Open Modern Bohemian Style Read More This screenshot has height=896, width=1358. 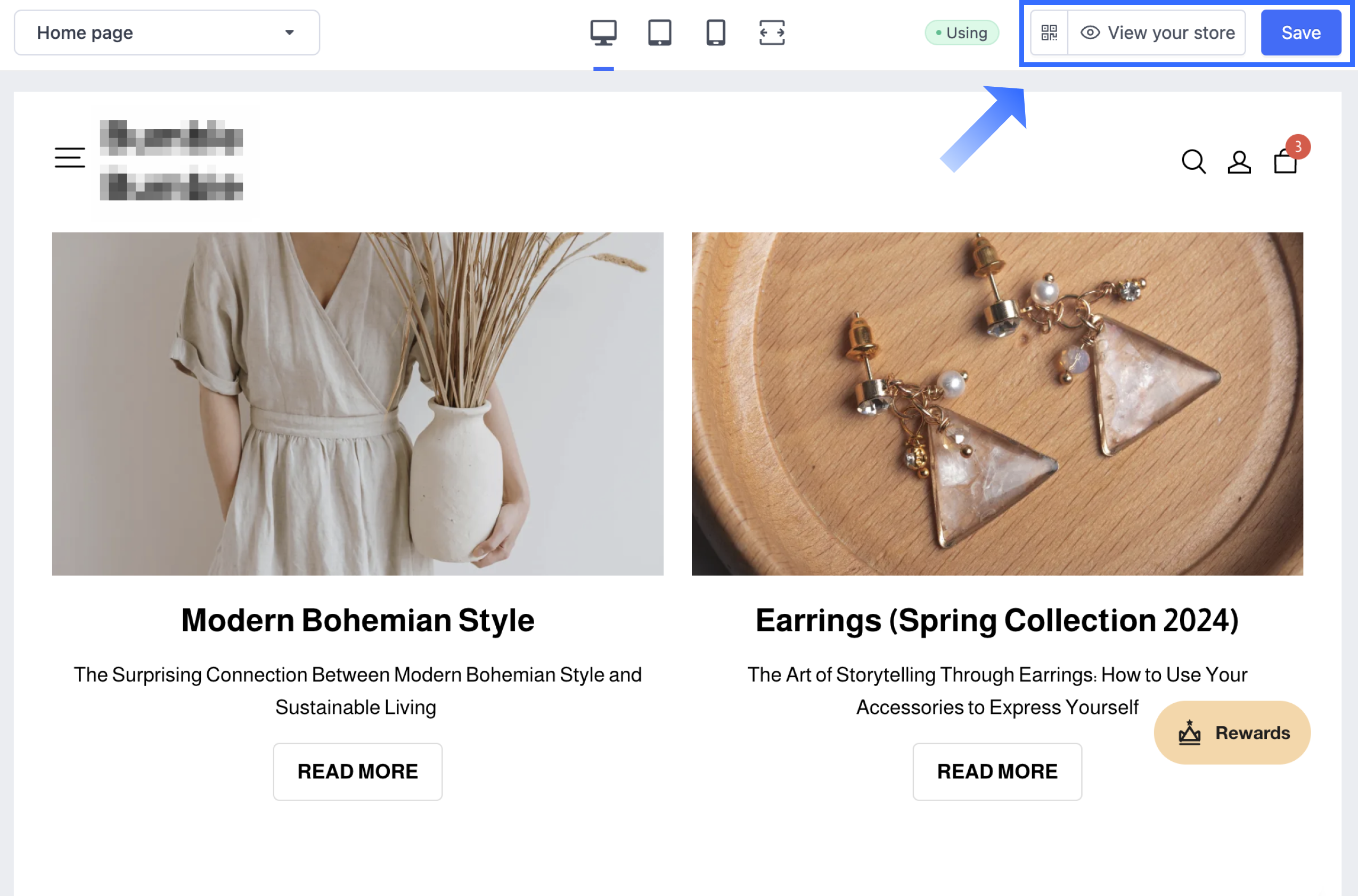(357, 771)
